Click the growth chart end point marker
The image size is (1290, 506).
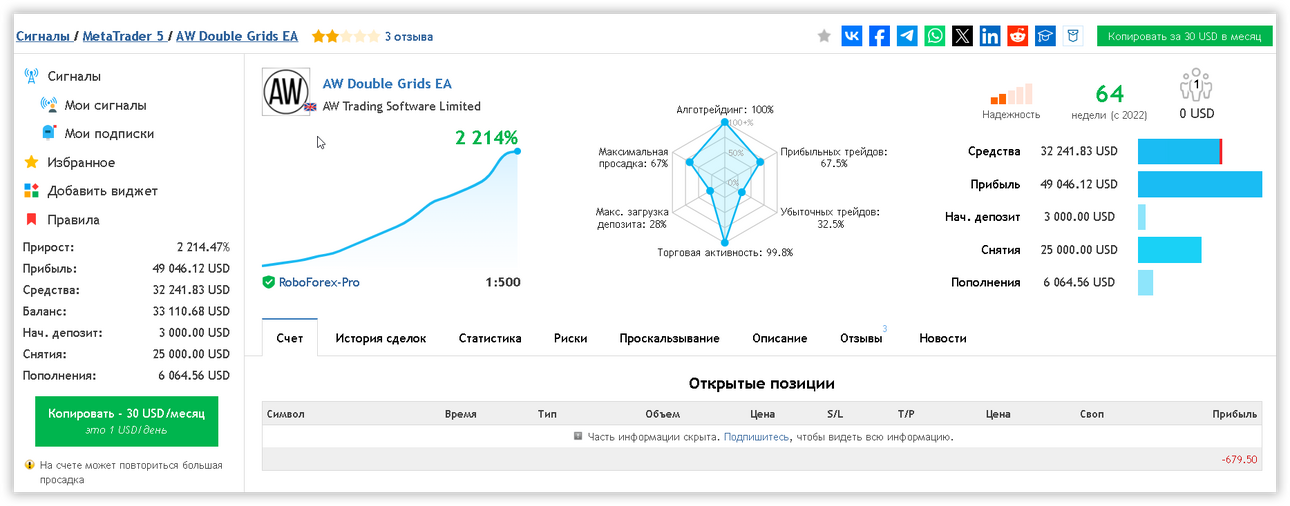tap(517, 151)
